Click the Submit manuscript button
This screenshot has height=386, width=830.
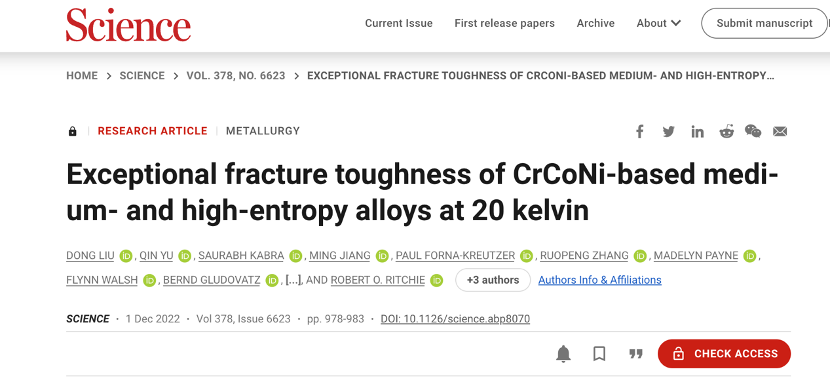pyautogui.click(x=764, y=23)
